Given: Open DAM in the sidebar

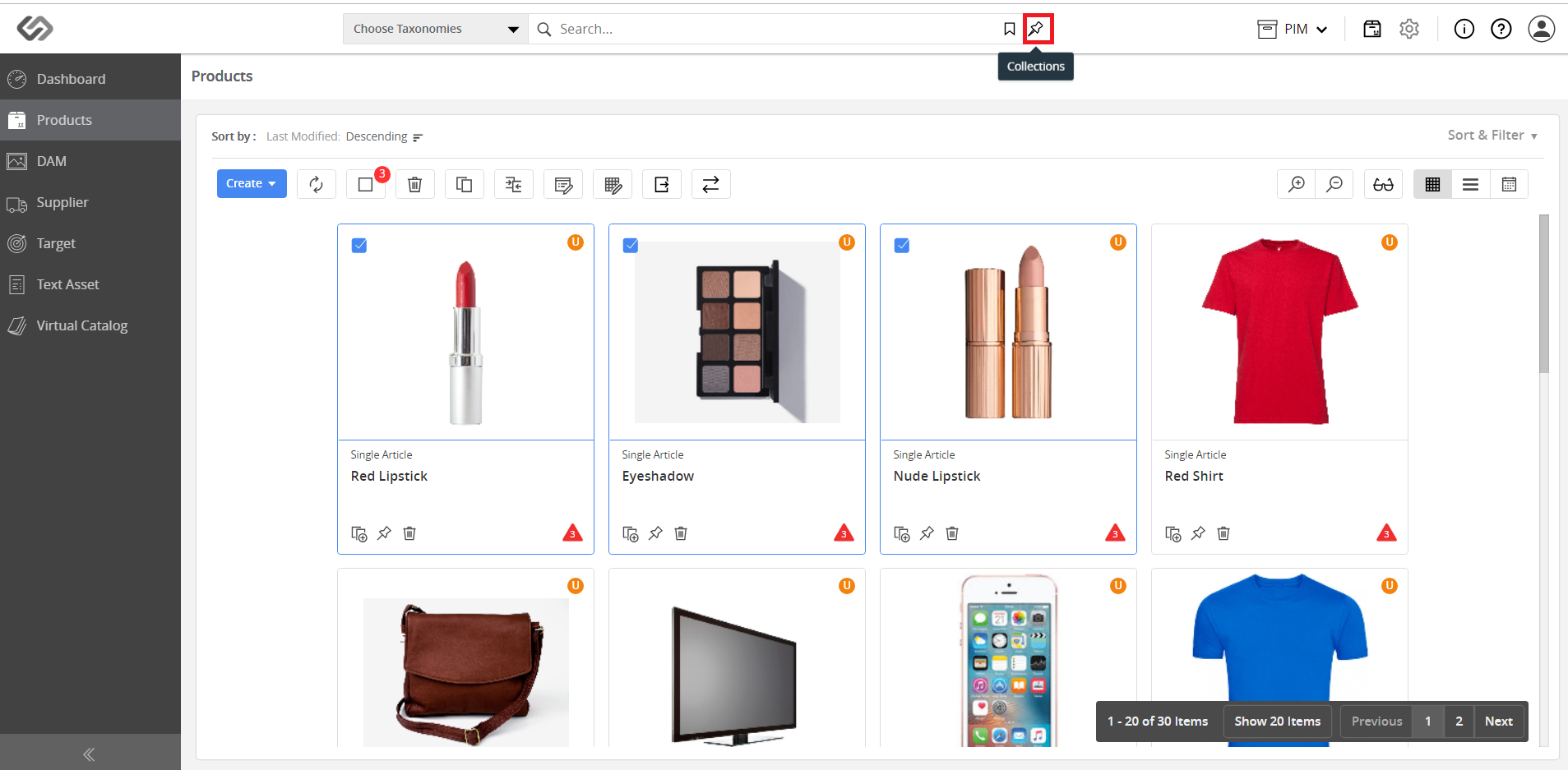Looking at the screenshot, I should 90,161.
